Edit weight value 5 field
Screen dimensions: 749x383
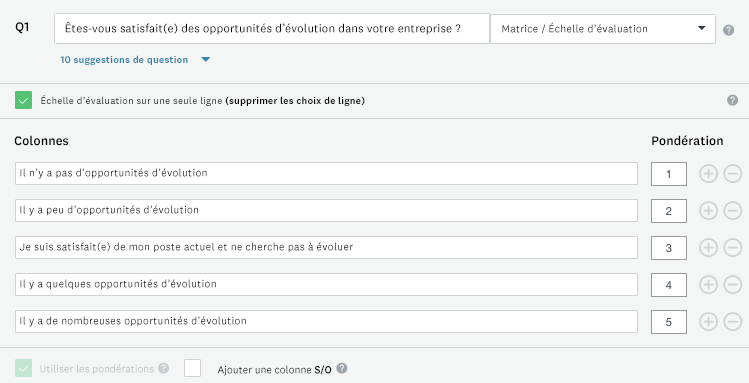669,322
